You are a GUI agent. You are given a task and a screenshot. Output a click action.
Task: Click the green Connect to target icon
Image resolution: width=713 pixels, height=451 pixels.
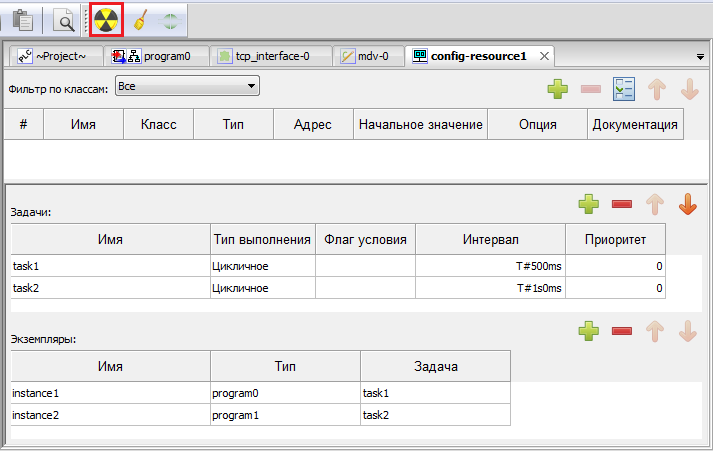pos(173,19)
